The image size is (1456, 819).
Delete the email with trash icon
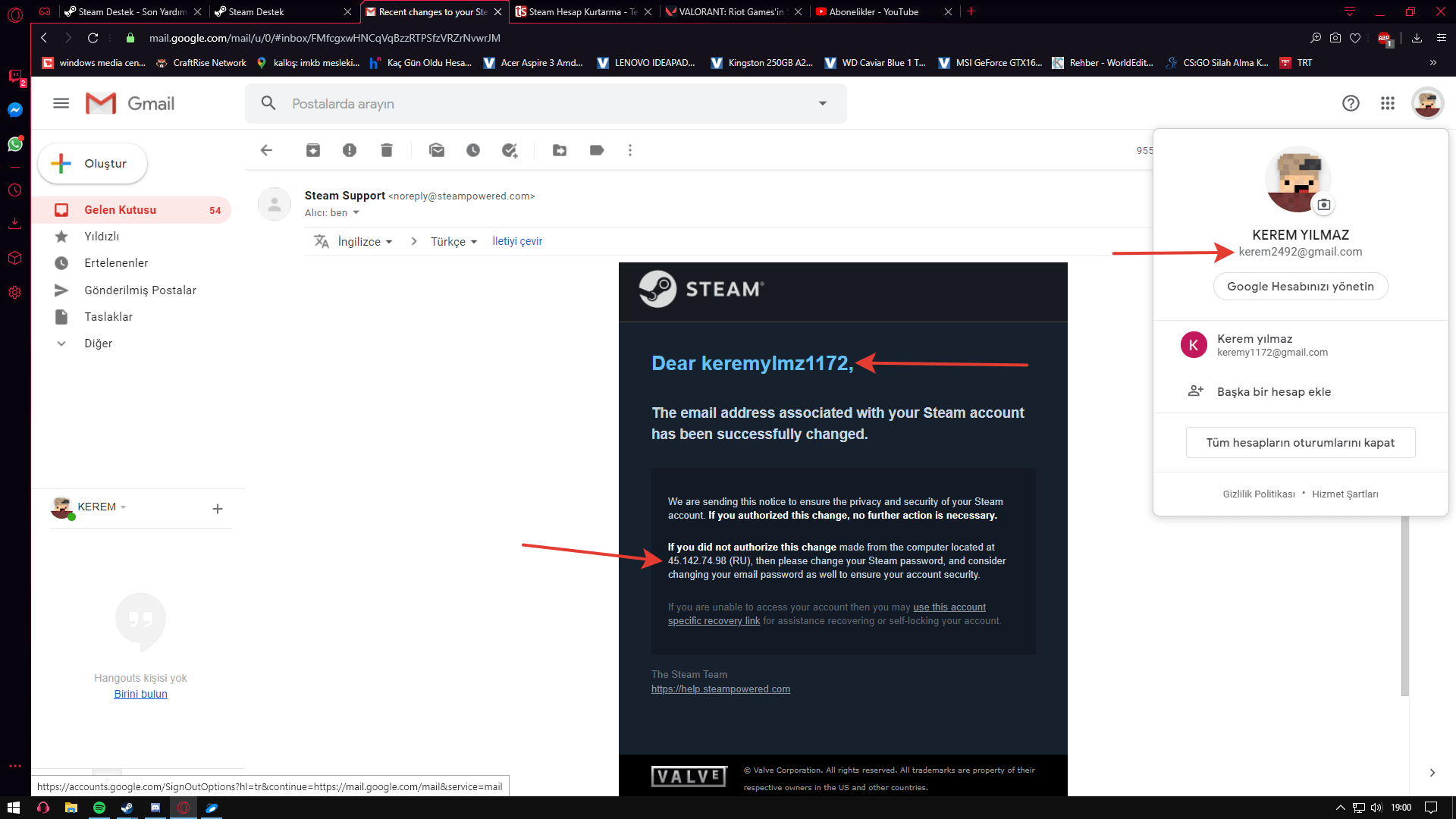tap(386, 150)
